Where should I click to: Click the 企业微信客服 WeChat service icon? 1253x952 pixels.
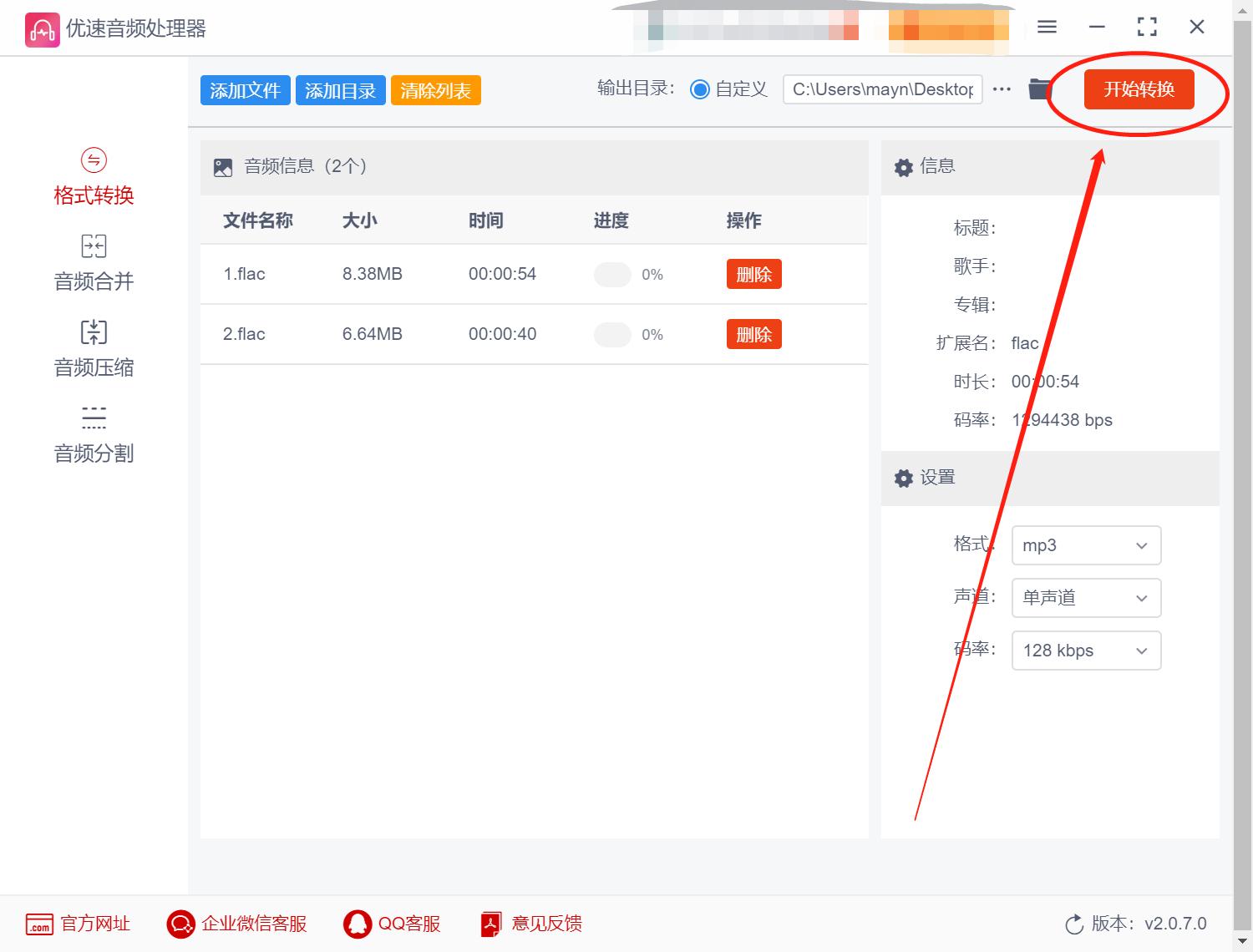(x=179, y=924)
